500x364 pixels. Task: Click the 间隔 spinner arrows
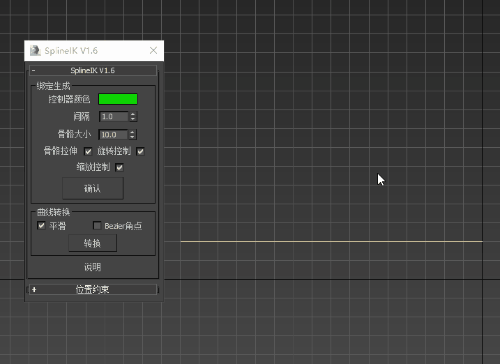(x=133, y=117)
